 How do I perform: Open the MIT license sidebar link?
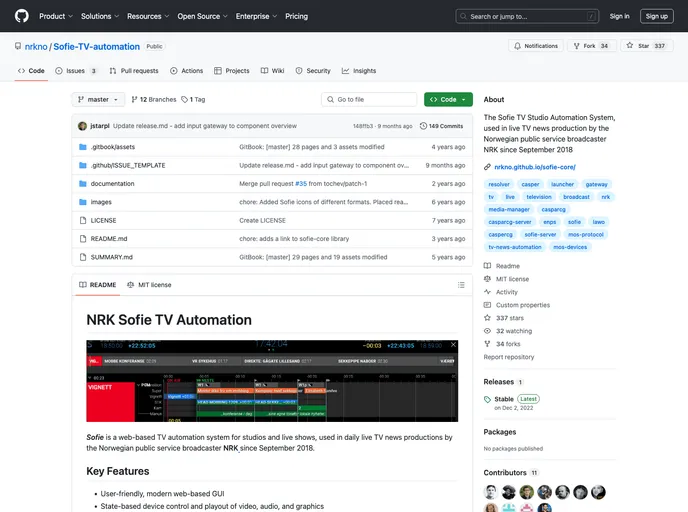(506, 279)
